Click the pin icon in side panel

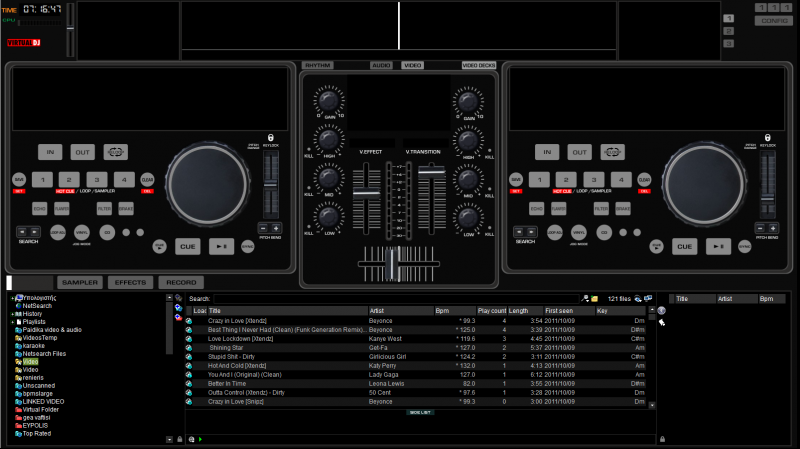[662, 322]
